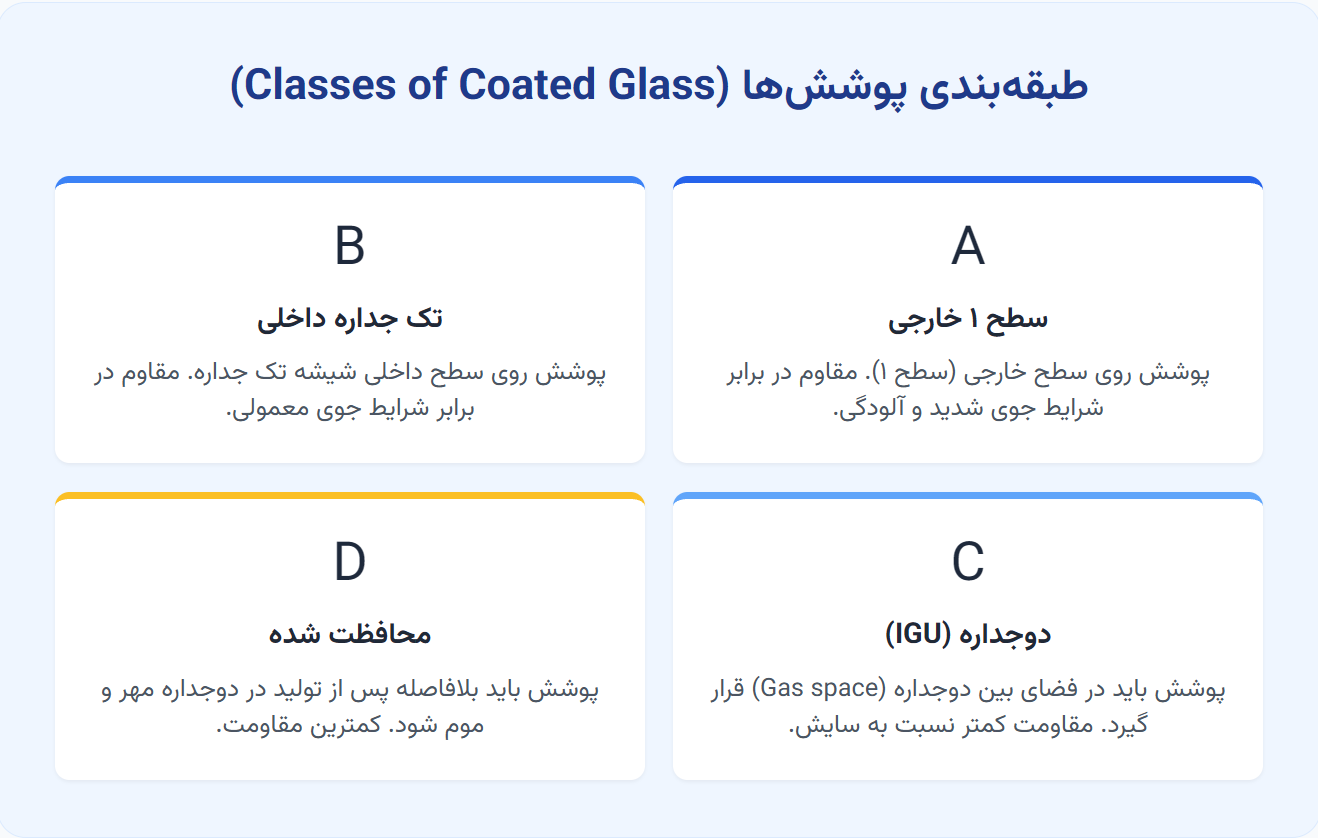
Task: Click the large letter A class label
Action: (967, 246)
